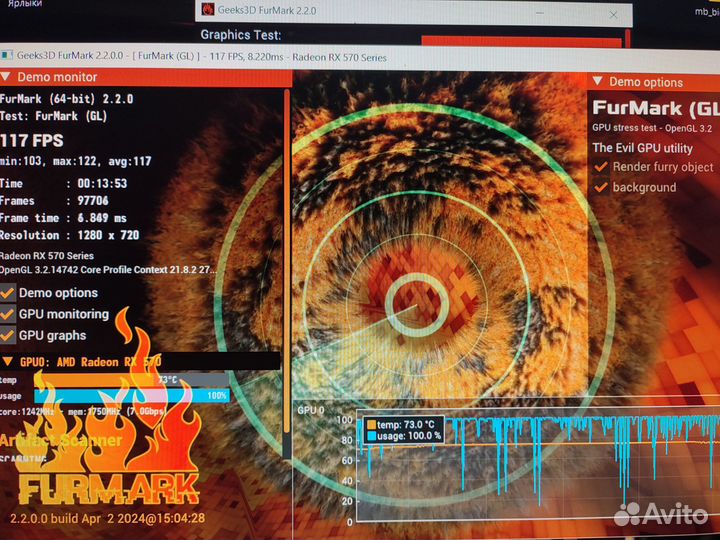Click the graph legend usage: 100.0 %
Screen dimensions: 720x540
pos(404,436)
